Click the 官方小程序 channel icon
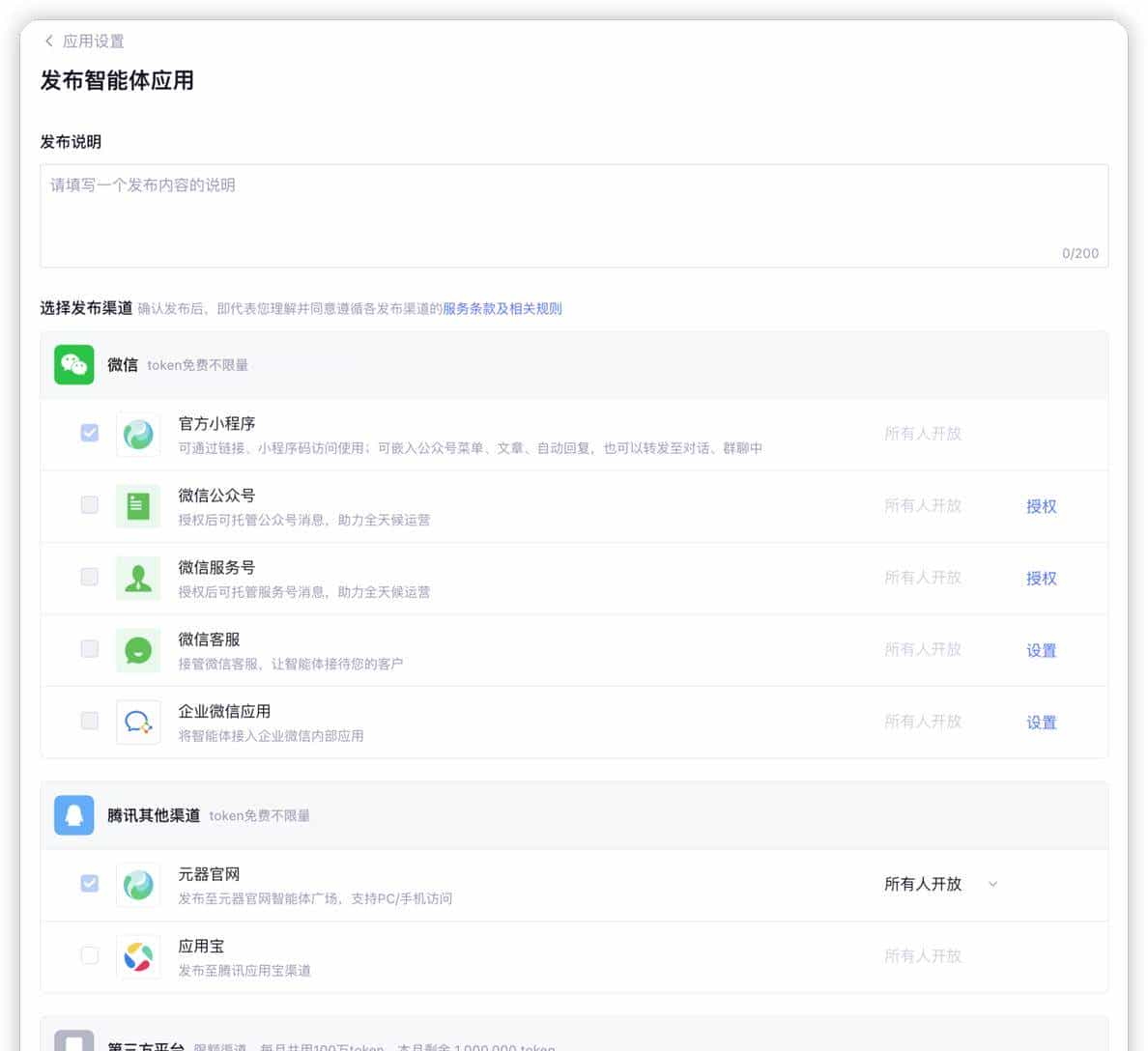Viewport: 1148px width, 1051px height. click(138, 434)
